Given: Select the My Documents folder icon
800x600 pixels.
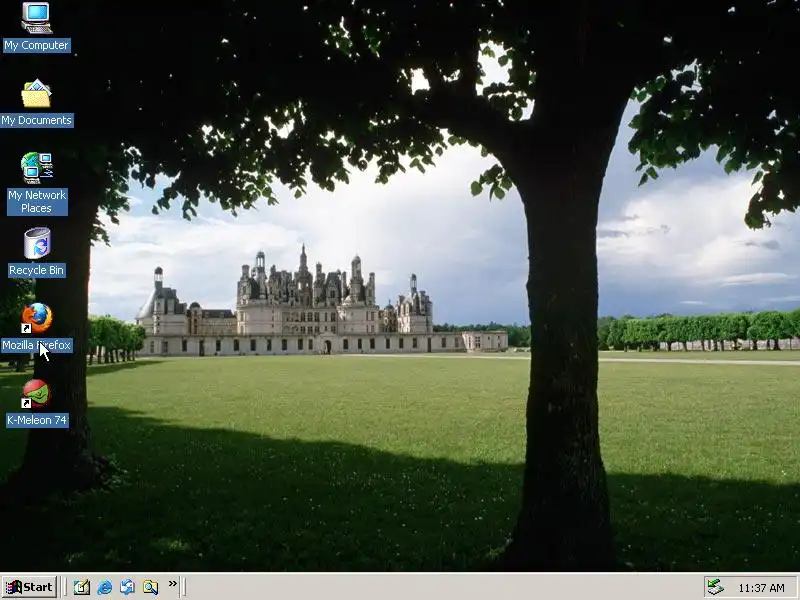Looking at the screenshot, I should pos(36,93).
